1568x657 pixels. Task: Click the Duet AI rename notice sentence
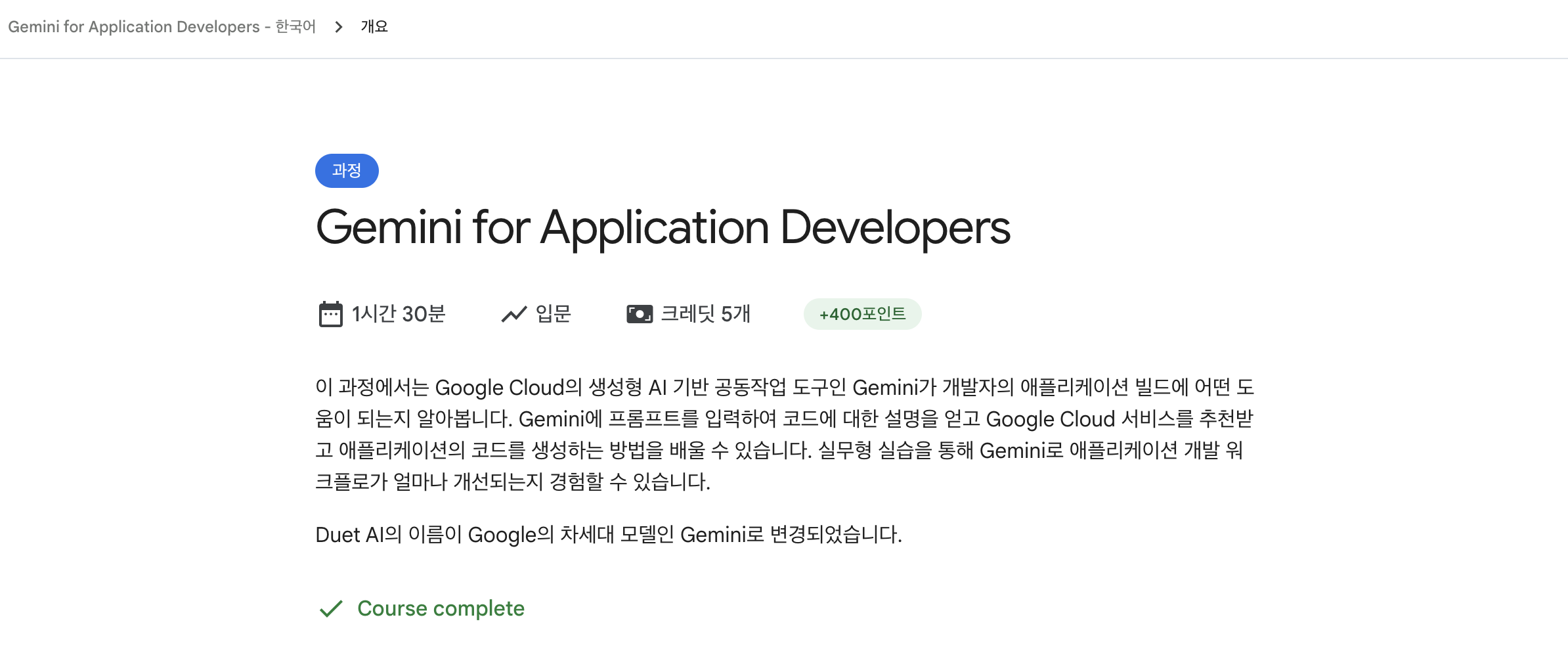609,535
